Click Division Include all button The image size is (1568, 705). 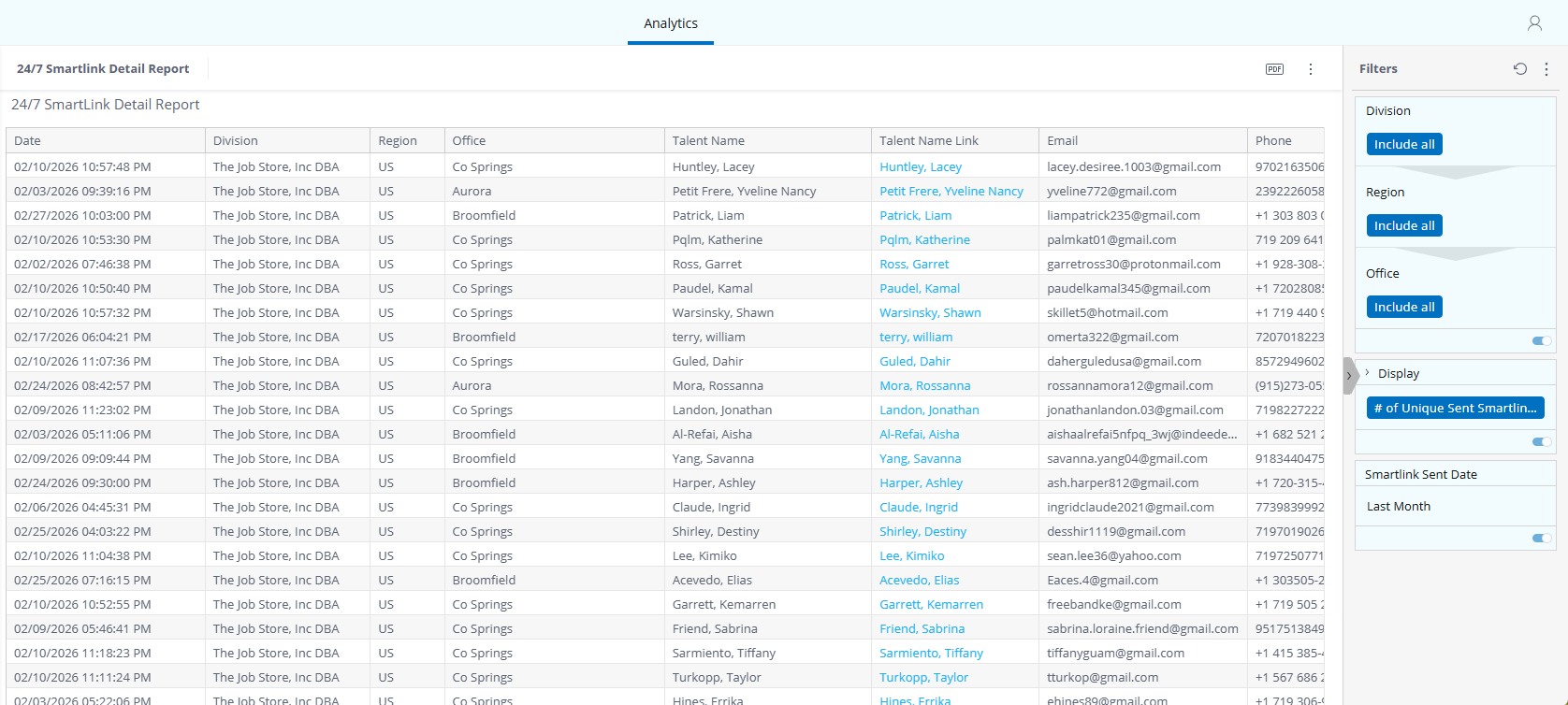pyautogui.click(x=1404, y=144)
